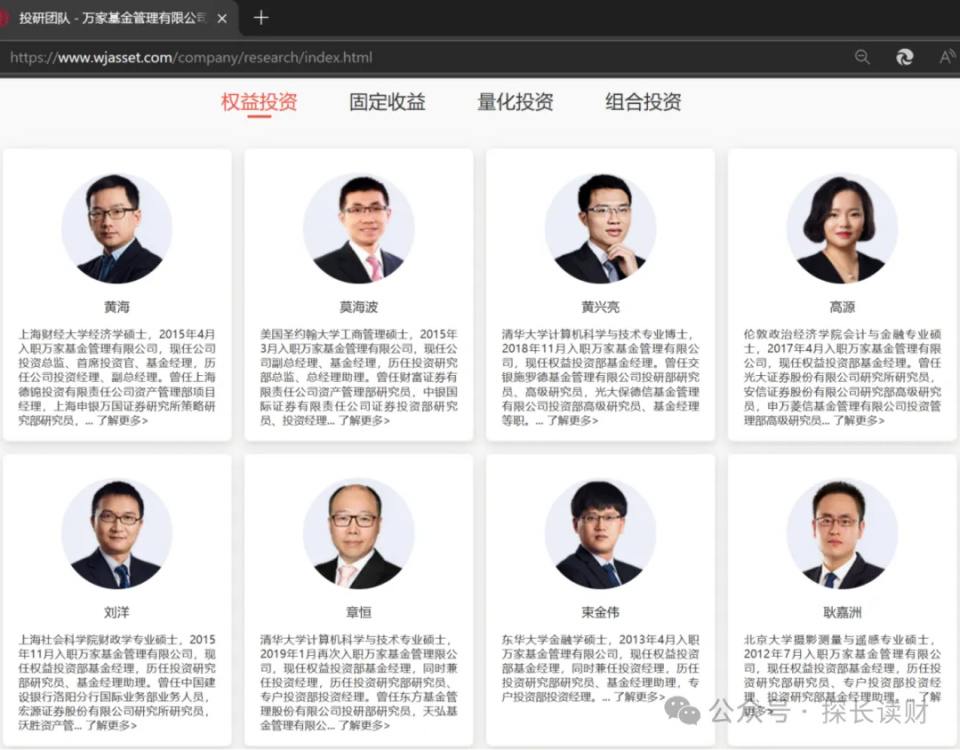Click the name 耿嘉洲
960x750 pixels.
(842, 612)
